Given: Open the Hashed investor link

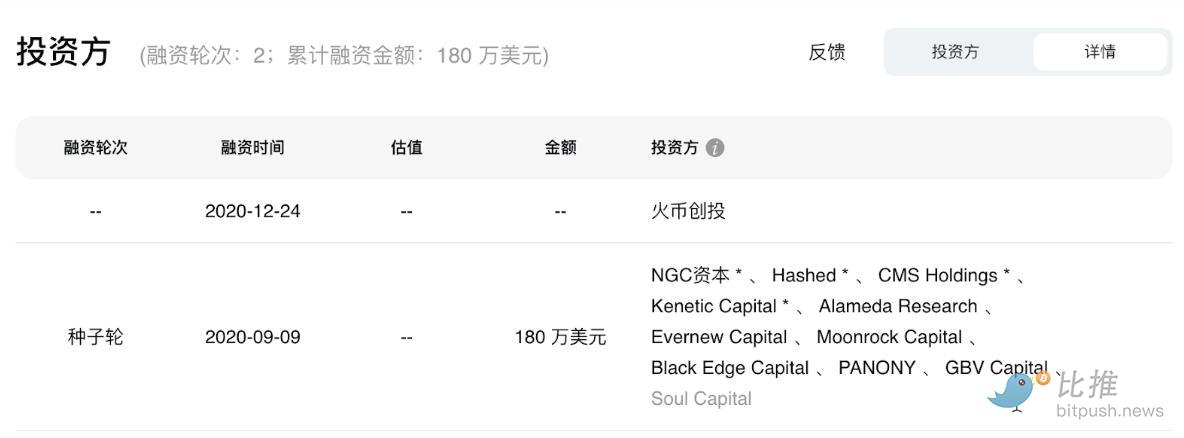Looking at the screenshot, I should pos(804,275).
